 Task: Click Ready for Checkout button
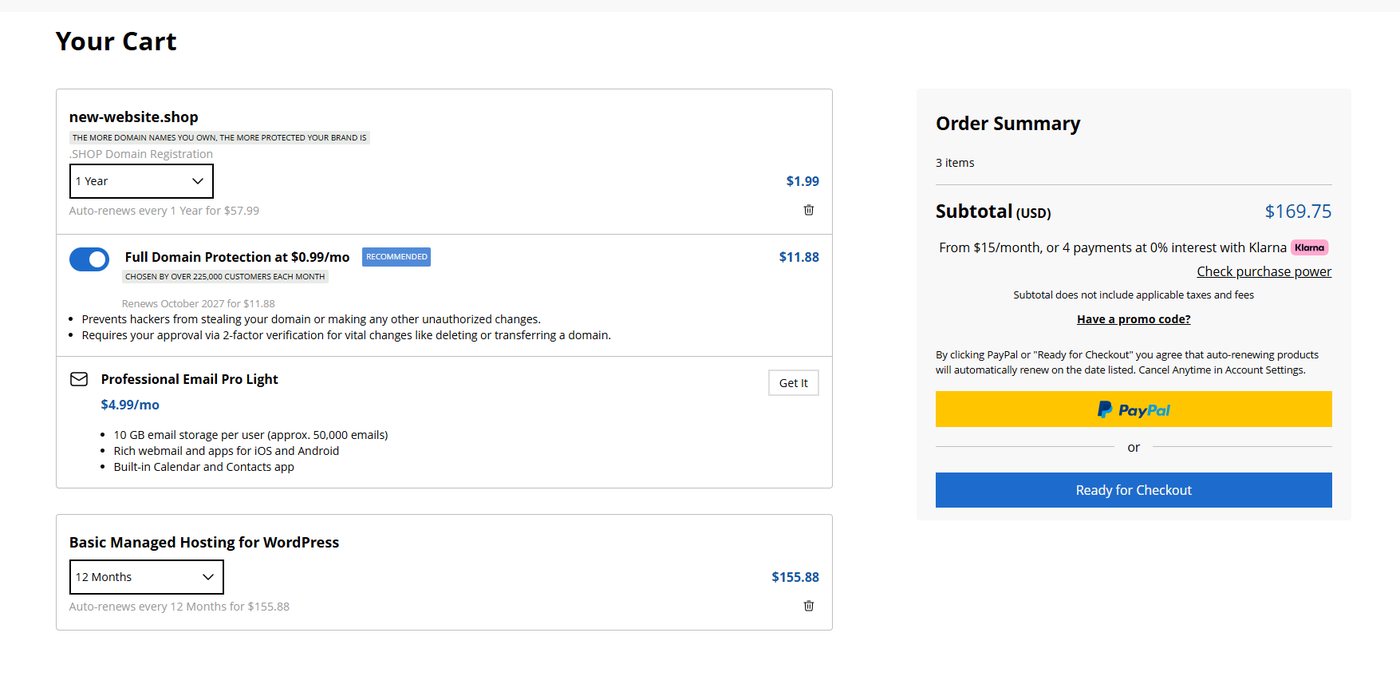(x=1133, y=490)
